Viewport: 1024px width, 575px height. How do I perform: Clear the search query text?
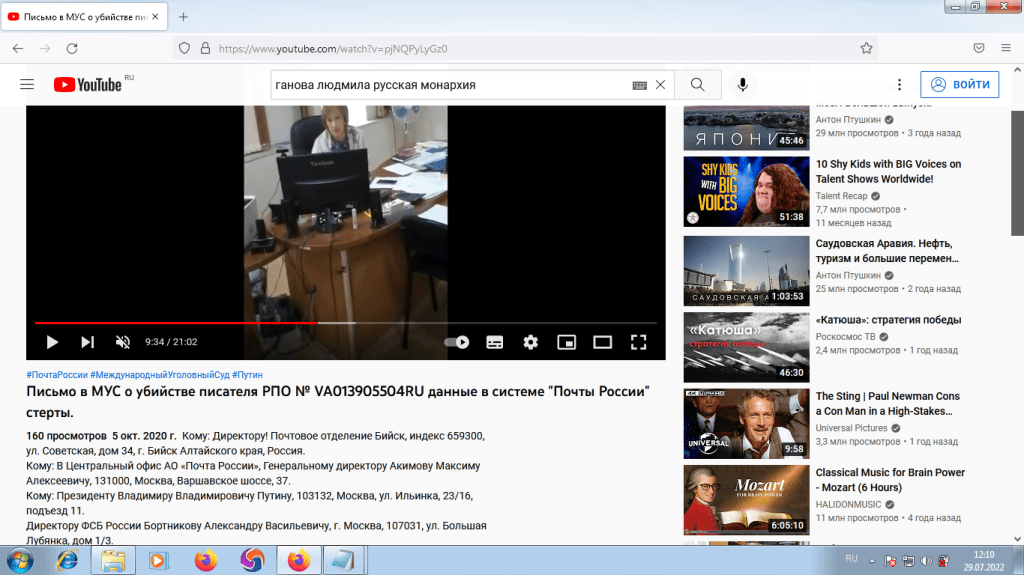pos(660,85)
